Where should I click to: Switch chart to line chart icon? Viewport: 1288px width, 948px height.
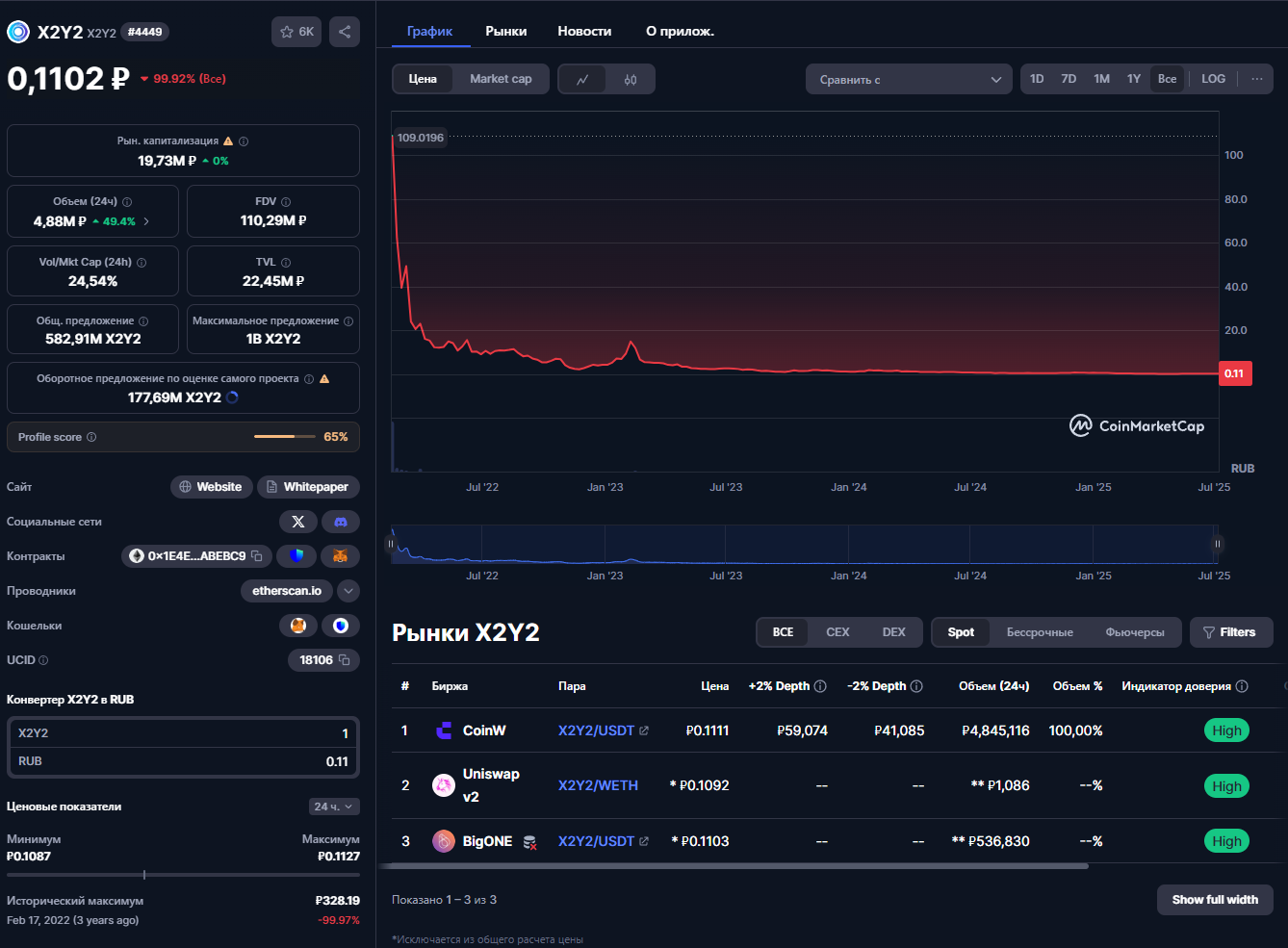[582, 79]
